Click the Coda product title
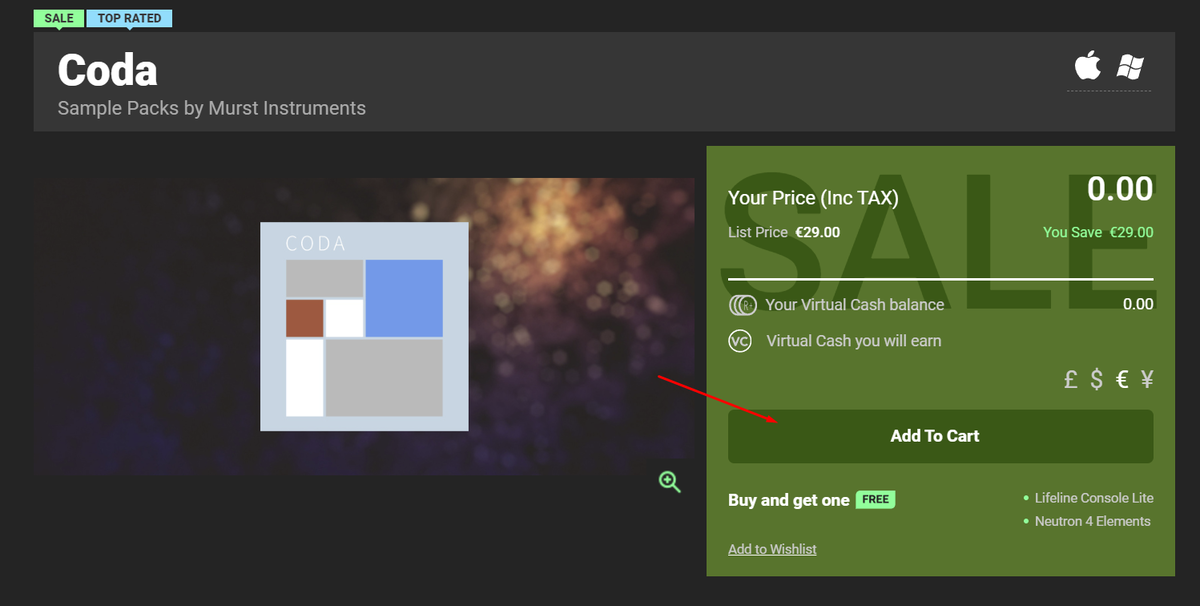The width and height of the screenshot is (1200, 606). tap(108, 70)
